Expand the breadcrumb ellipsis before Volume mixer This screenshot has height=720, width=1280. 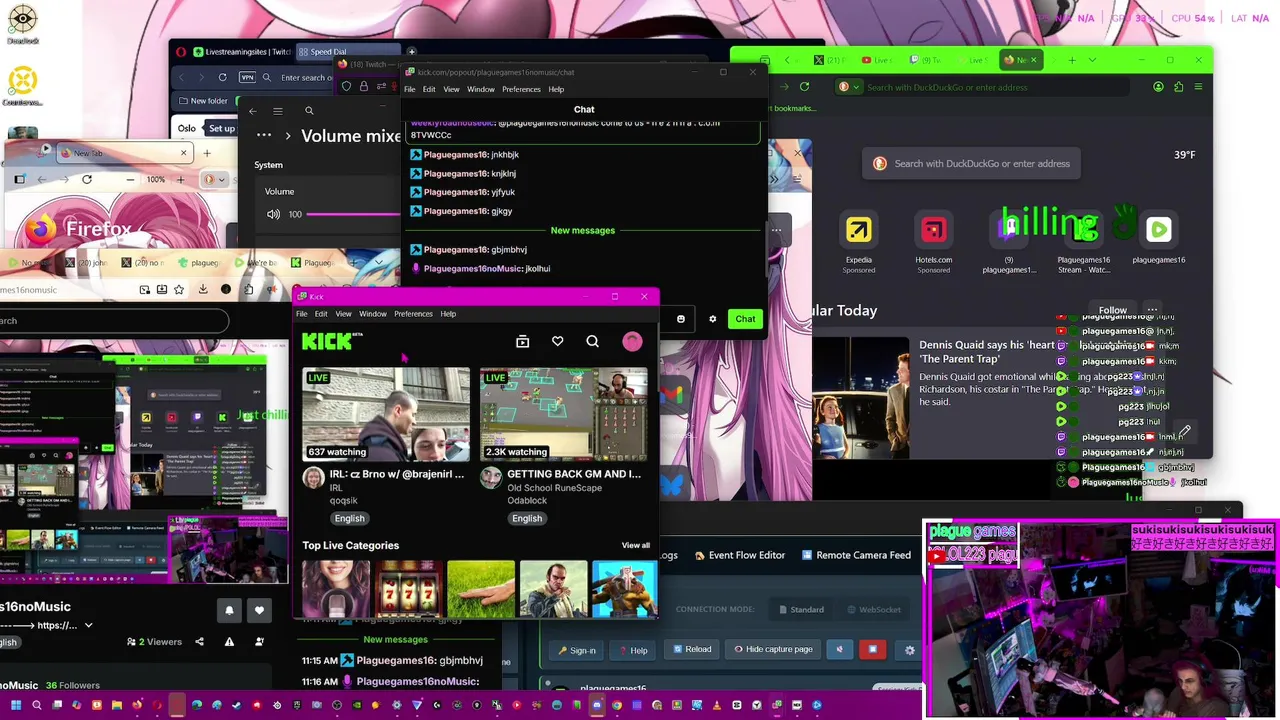(264, 135)
